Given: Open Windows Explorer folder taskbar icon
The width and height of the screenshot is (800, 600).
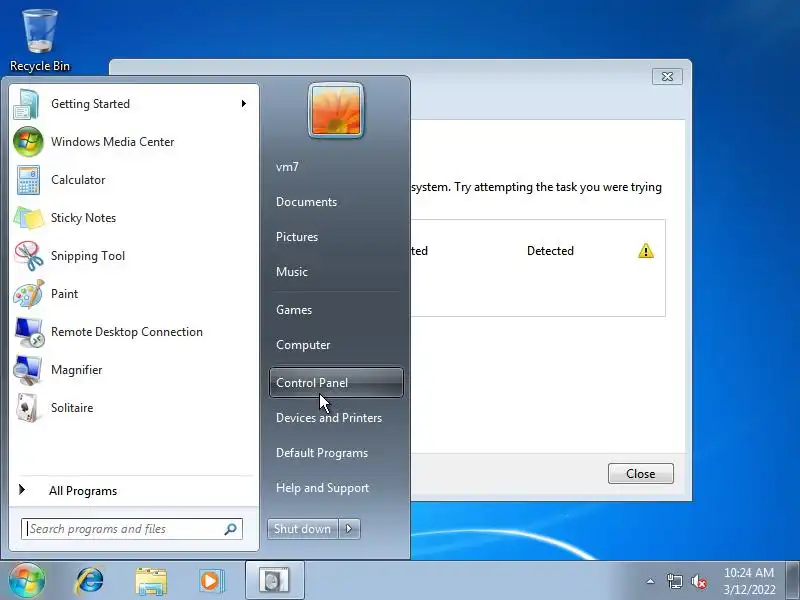Looking at the screenshot, I should [151, 581].
